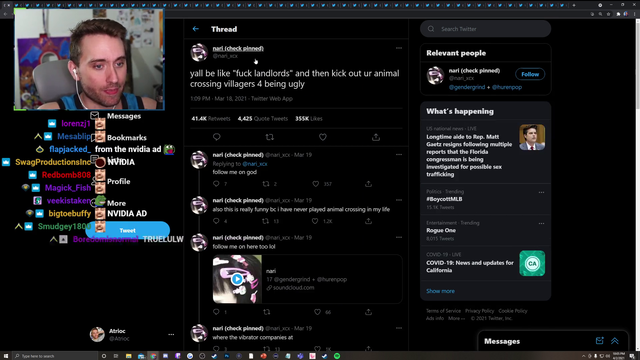Screen dimensions: 640x360
Task: Retweet 'never played animal crossing' tweet
Action: coord(266,221)
